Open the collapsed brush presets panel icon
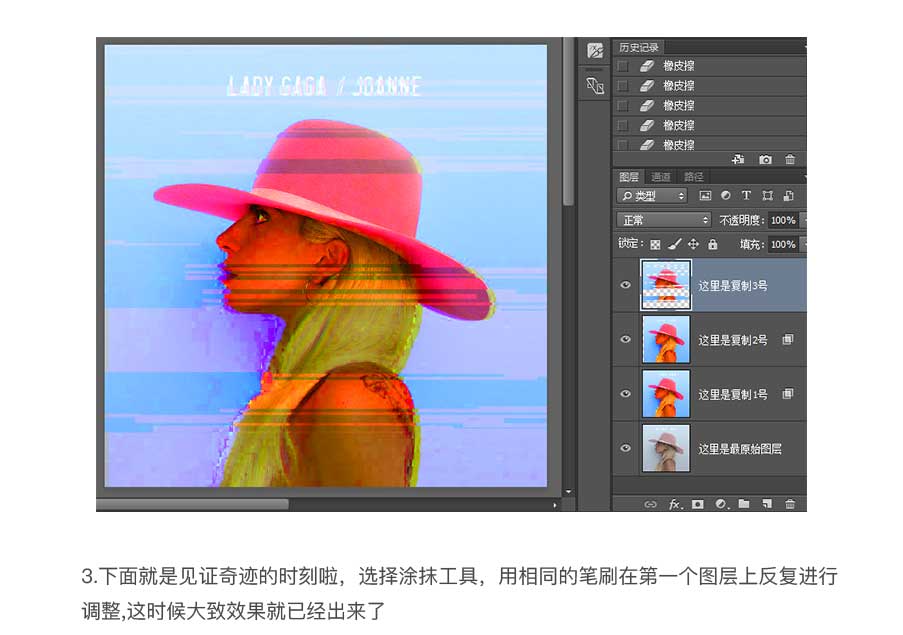The width and height of the screenshot is (903, 635). pos(595,51)
